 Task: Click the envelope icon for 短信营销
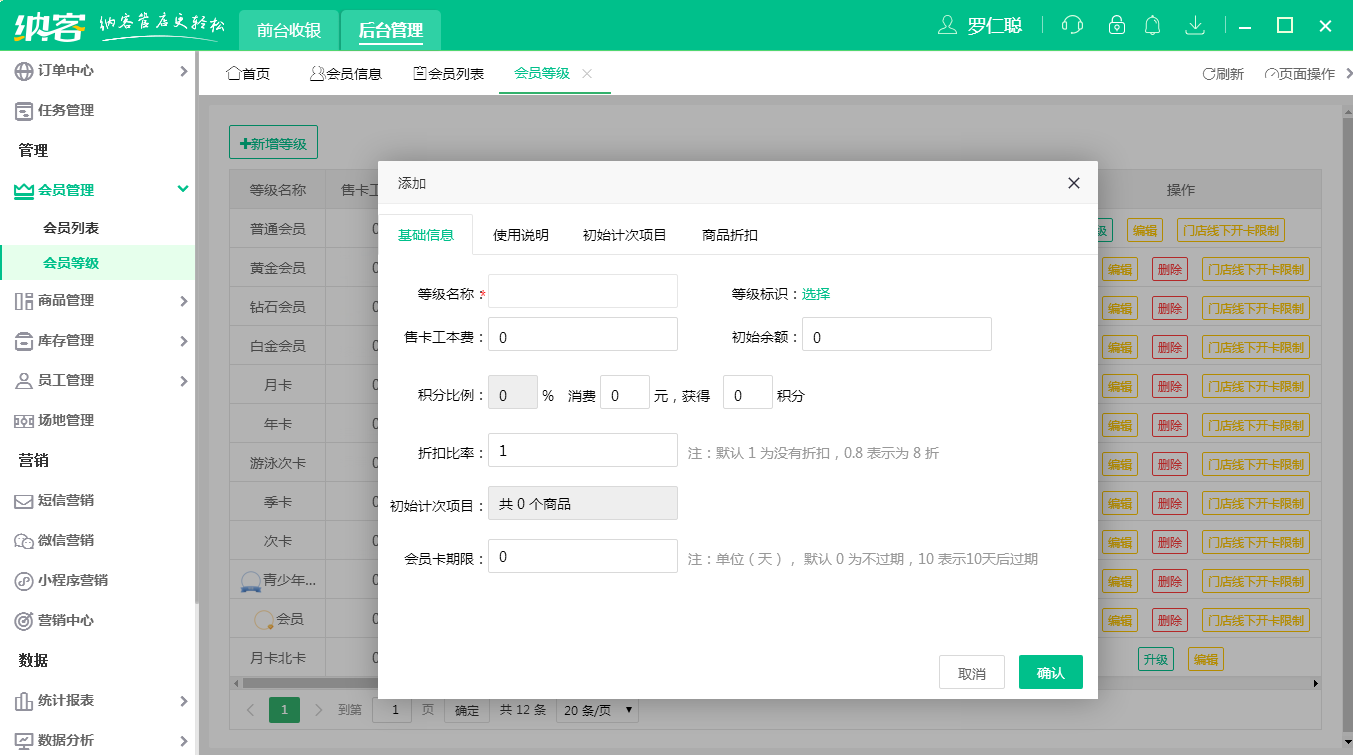pos(24,501)
